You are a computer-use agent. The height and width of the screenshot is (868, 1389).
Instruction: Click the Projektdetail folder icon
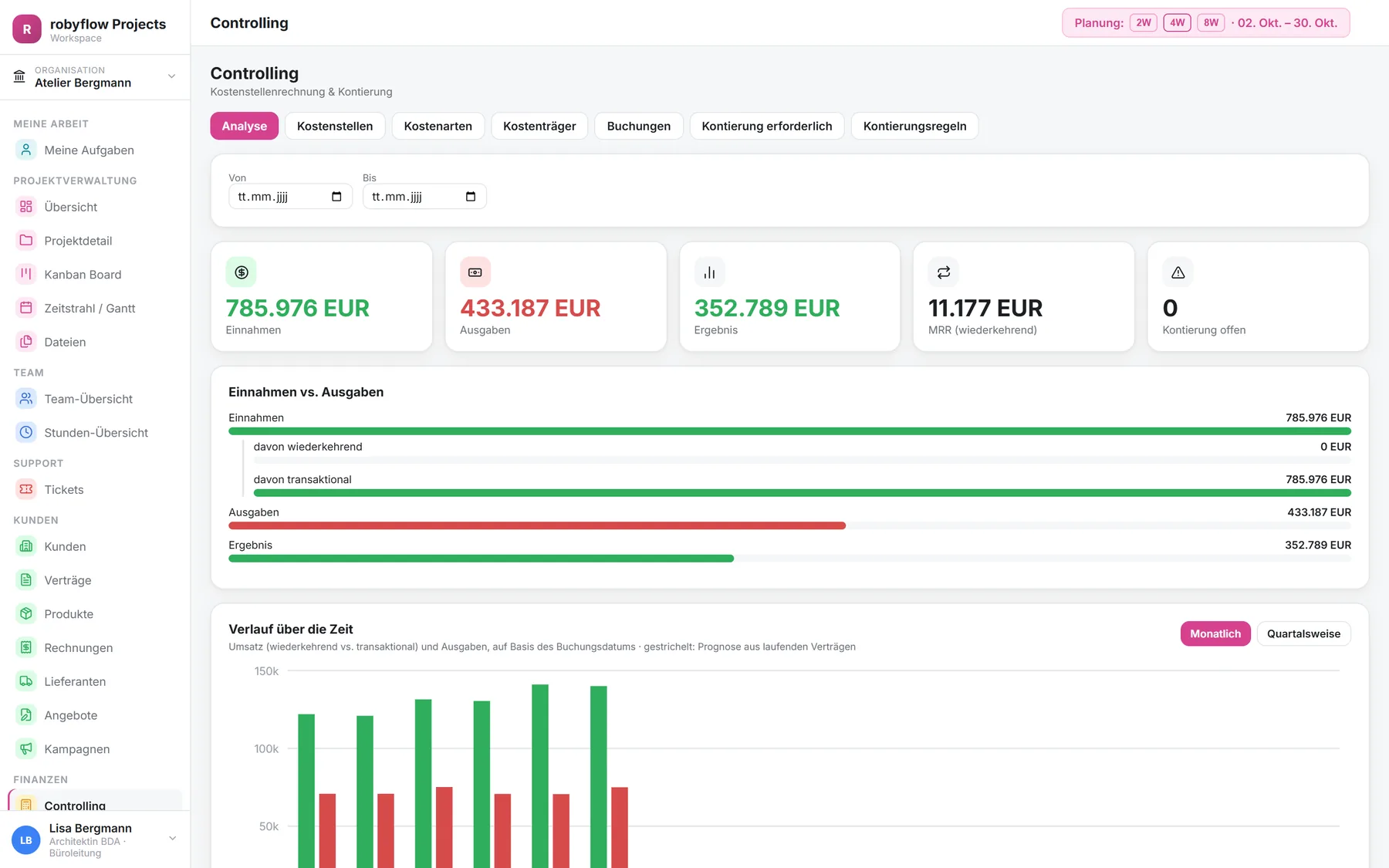click(x=26, y=240)
